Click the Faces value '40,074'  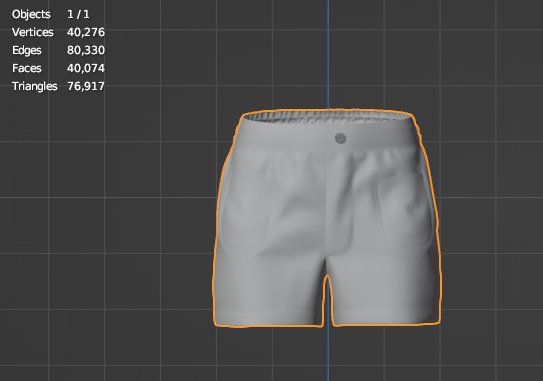[x=86, y=68]
